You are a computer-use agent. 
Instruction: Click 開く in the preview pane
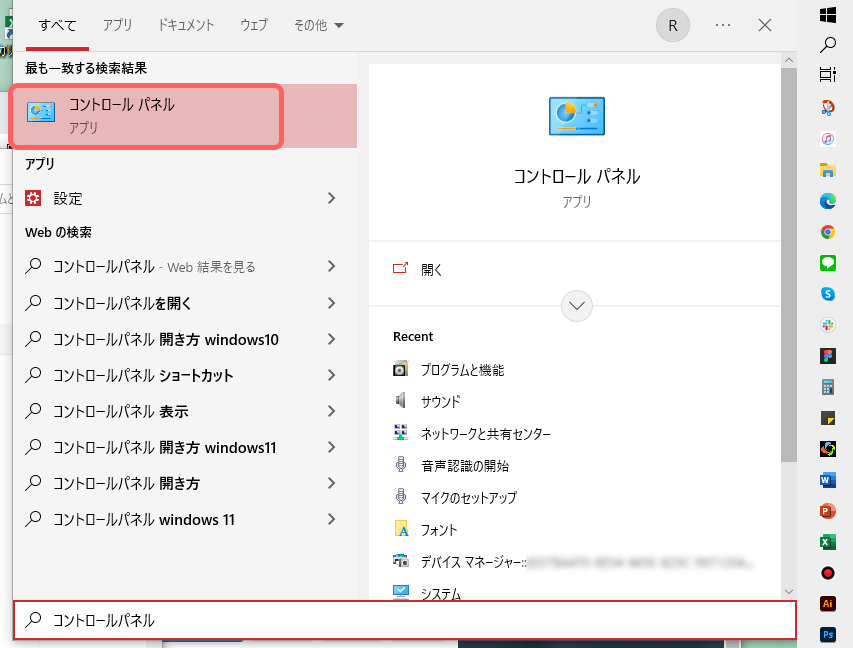point(432,269)
